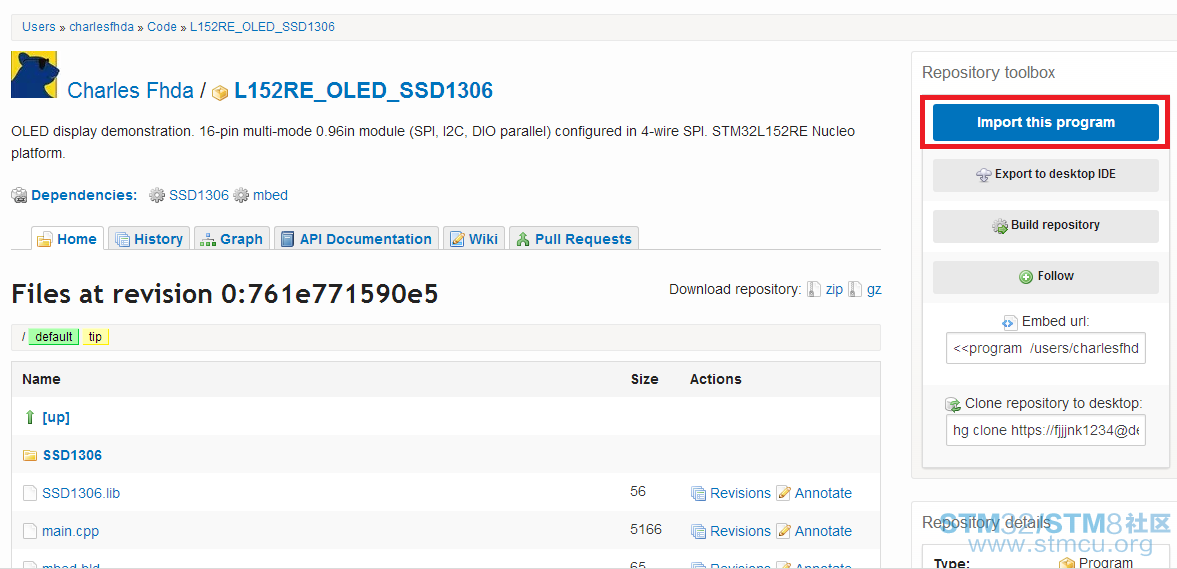Click the green up arrow icon

[x=30, y=417]
